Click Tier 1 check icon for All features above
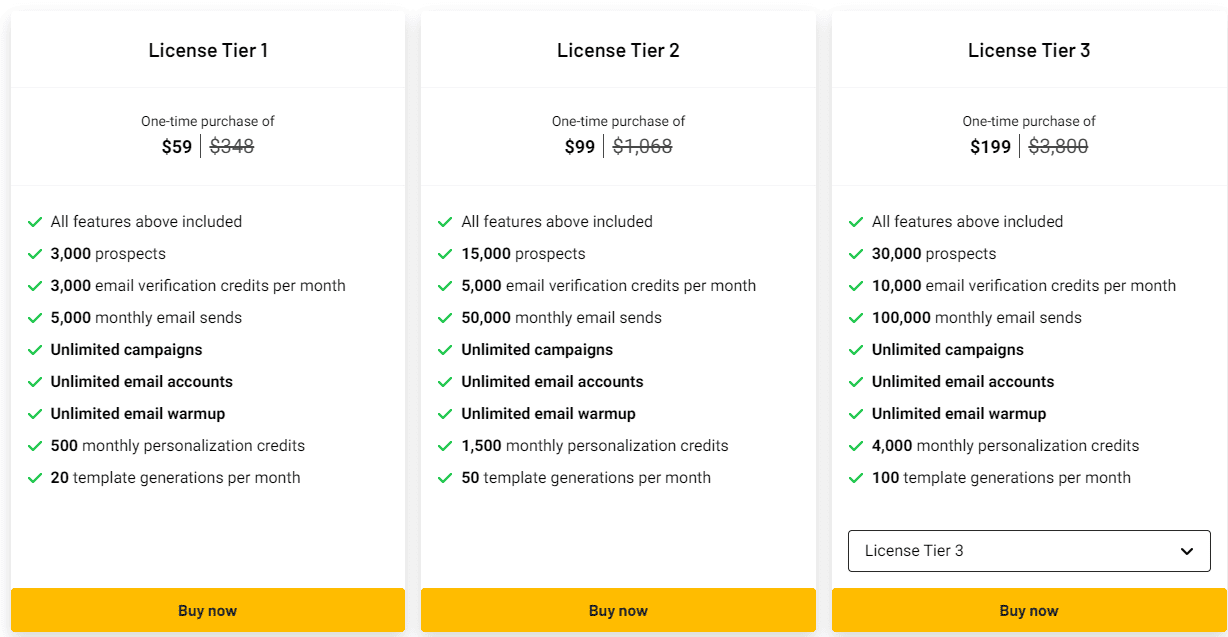The height and width of the screenshot is (637, 1228). pyautogui.click(x=35, y=222)
